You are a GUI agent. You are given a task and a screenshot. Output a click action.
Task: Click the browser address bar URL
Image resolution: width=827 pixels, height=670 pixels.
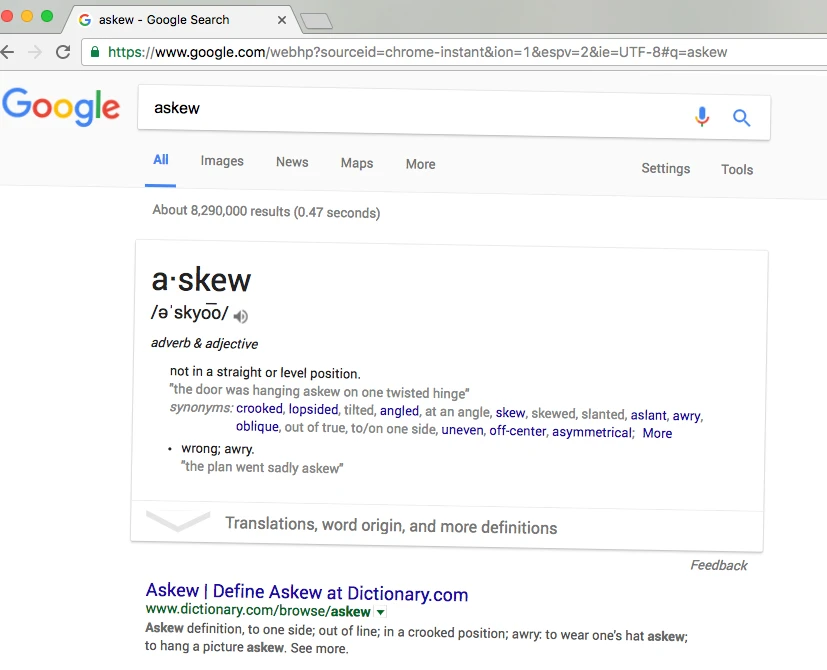(x=417, y=52)
